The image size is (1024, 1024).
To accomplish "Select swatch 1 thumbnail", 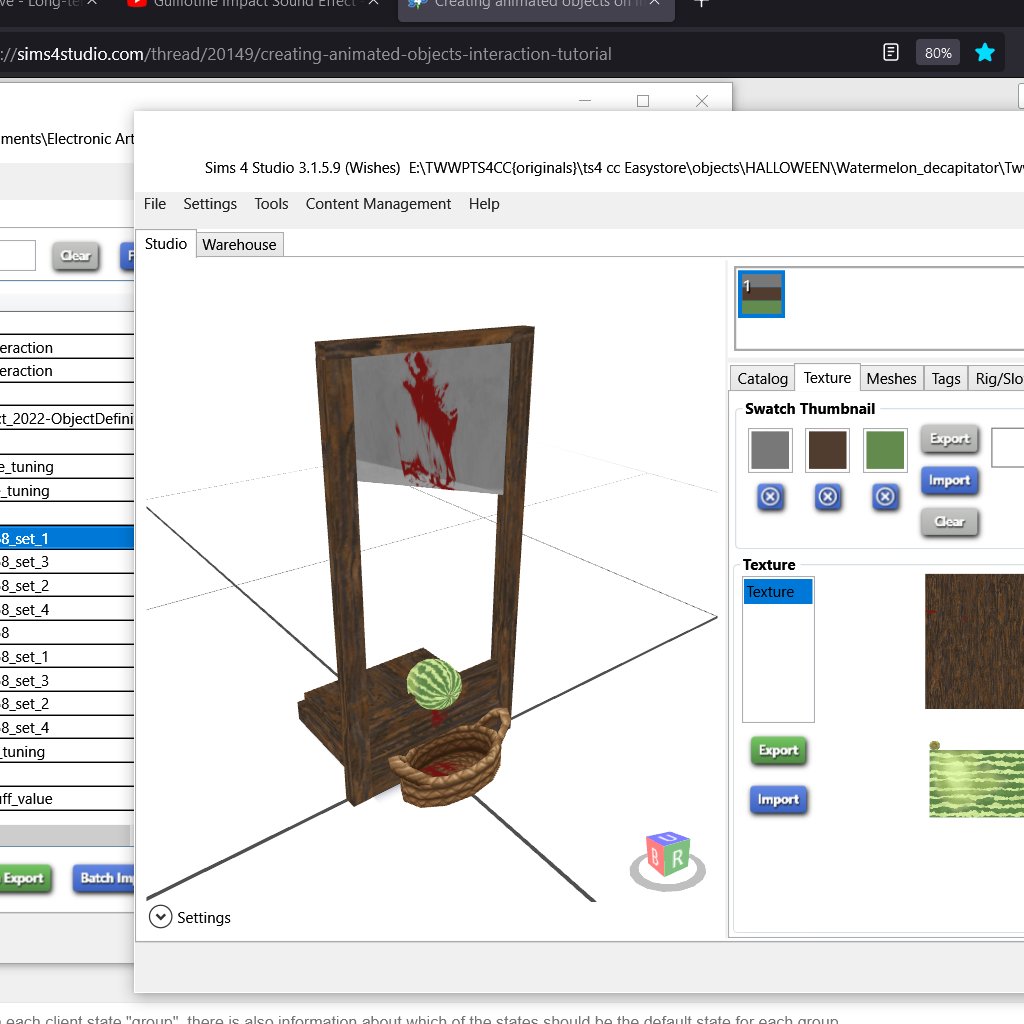I will (x=761, y=294).
